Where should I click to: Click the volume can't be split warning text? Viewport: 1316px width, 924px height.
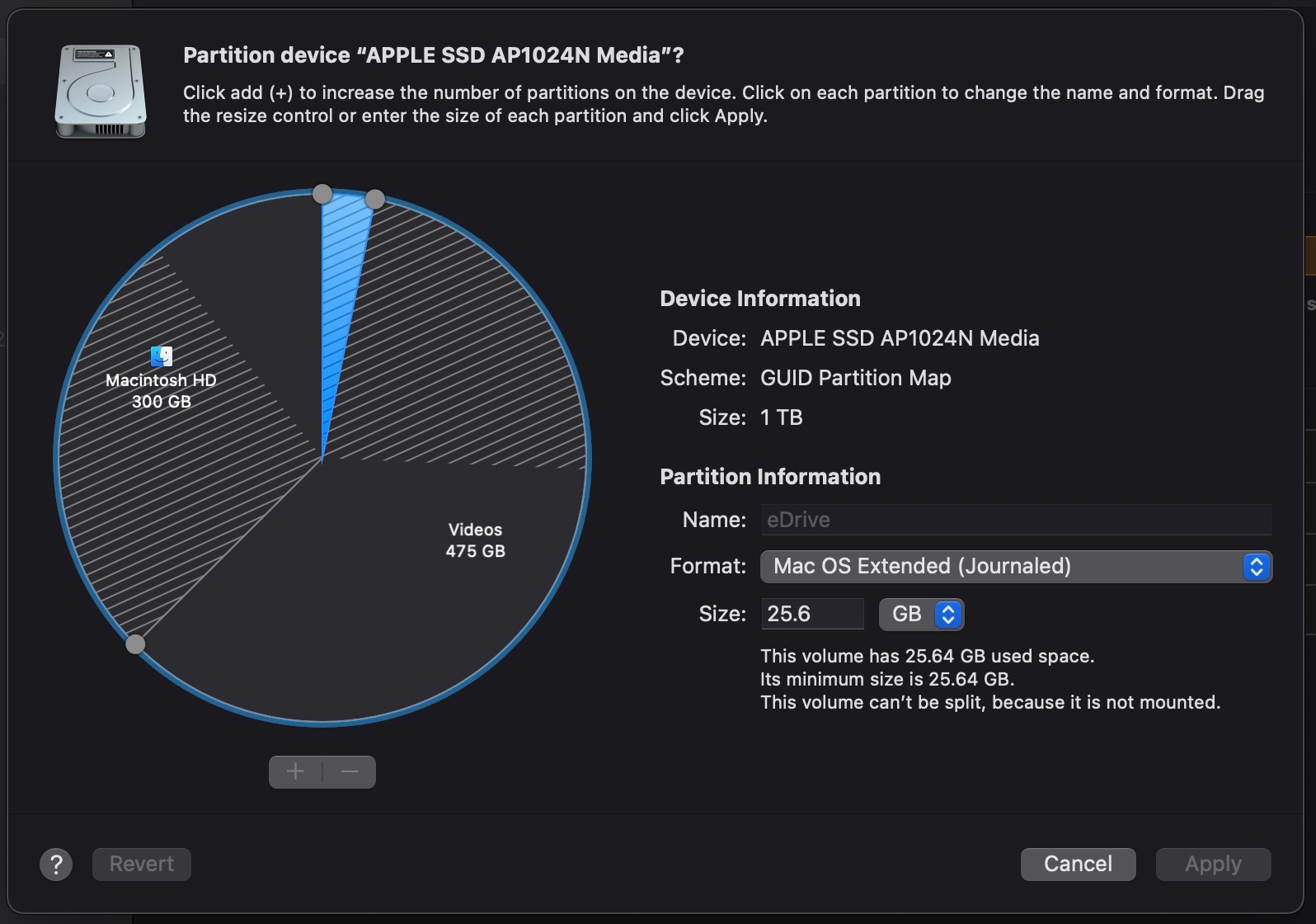click(990, 702)
